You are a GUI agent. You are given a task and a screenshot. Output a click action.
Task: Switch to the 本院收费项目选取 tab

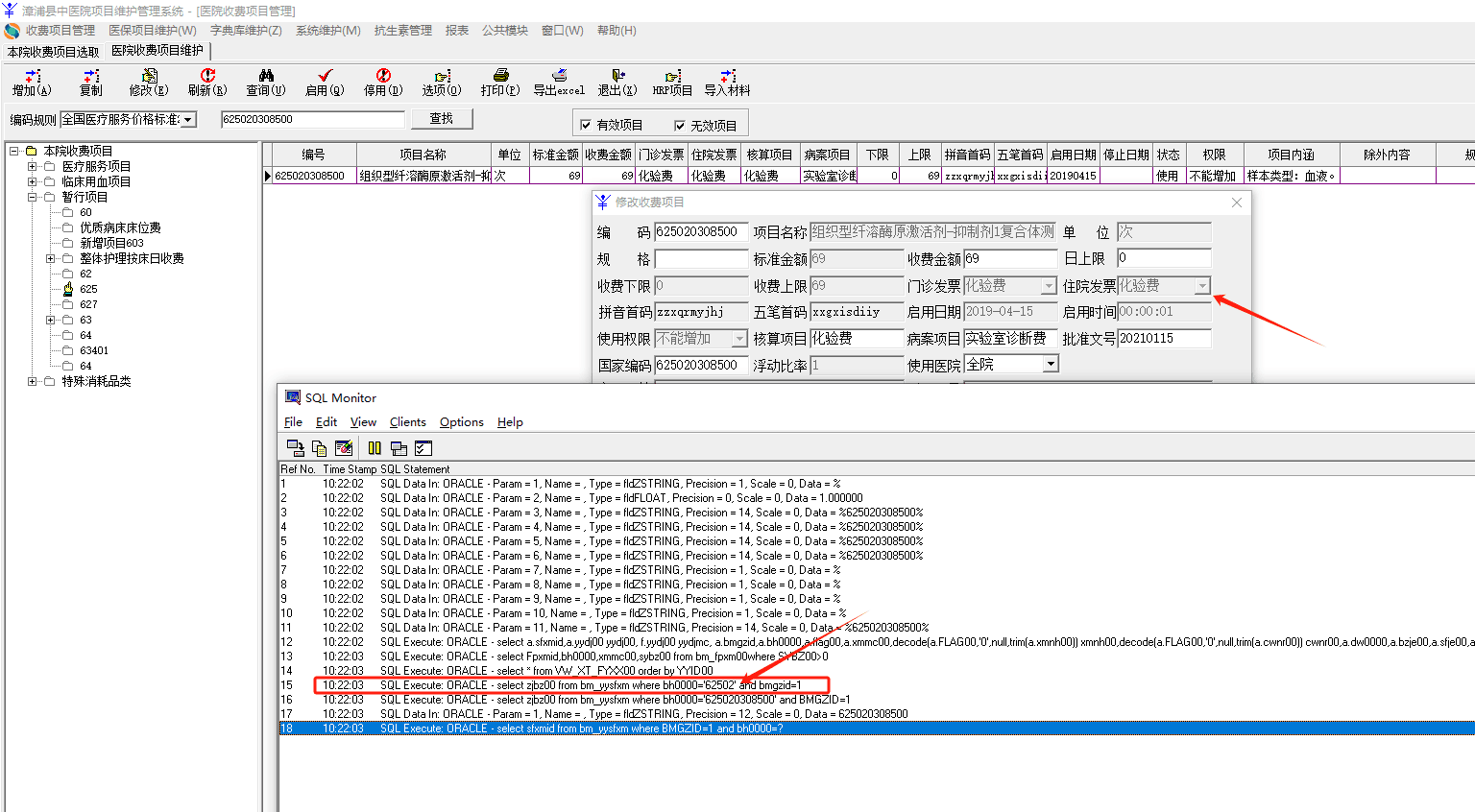pos(54,52)
